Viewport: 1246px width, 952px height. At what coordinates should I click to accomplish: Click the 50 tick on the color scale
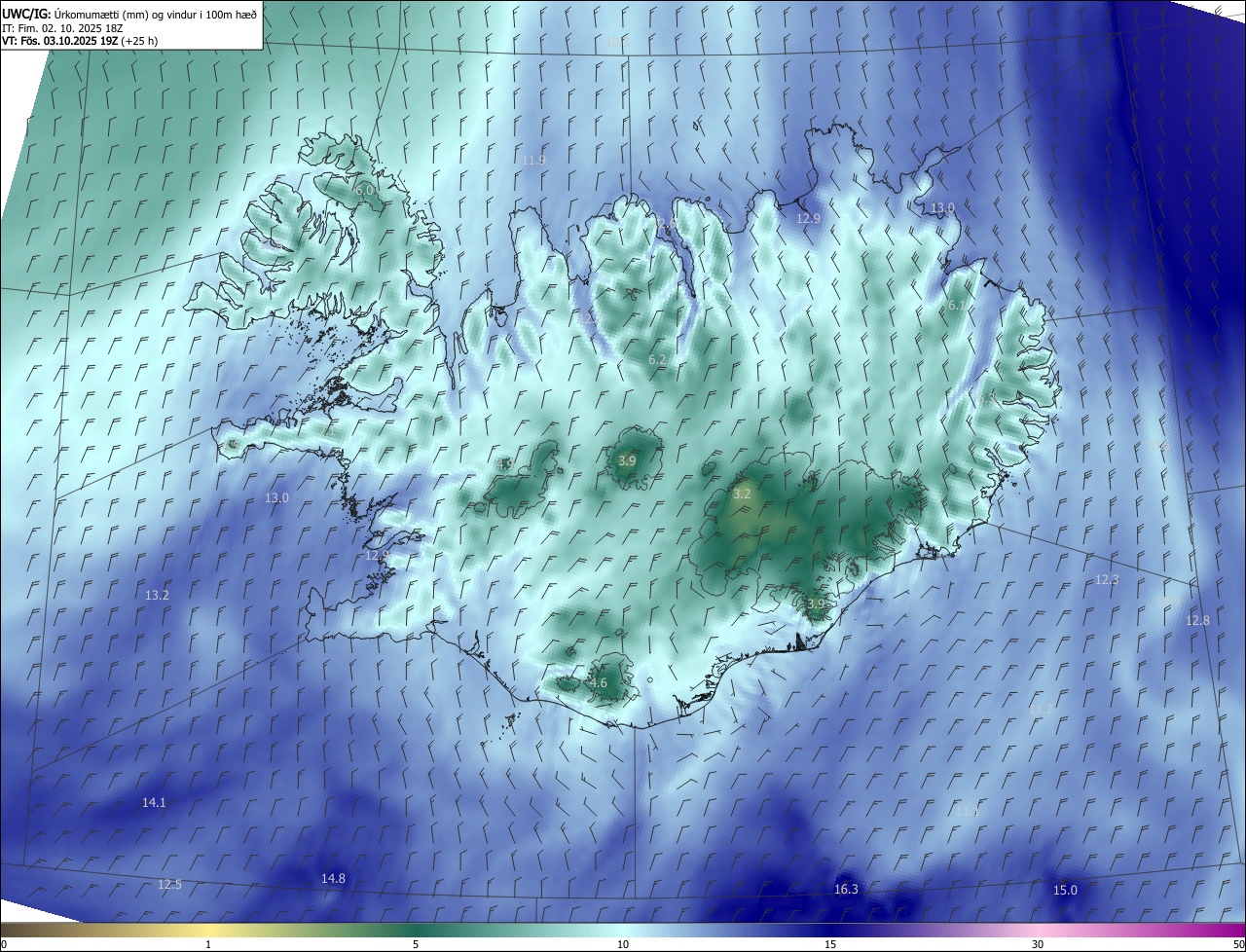[1238, 945]
